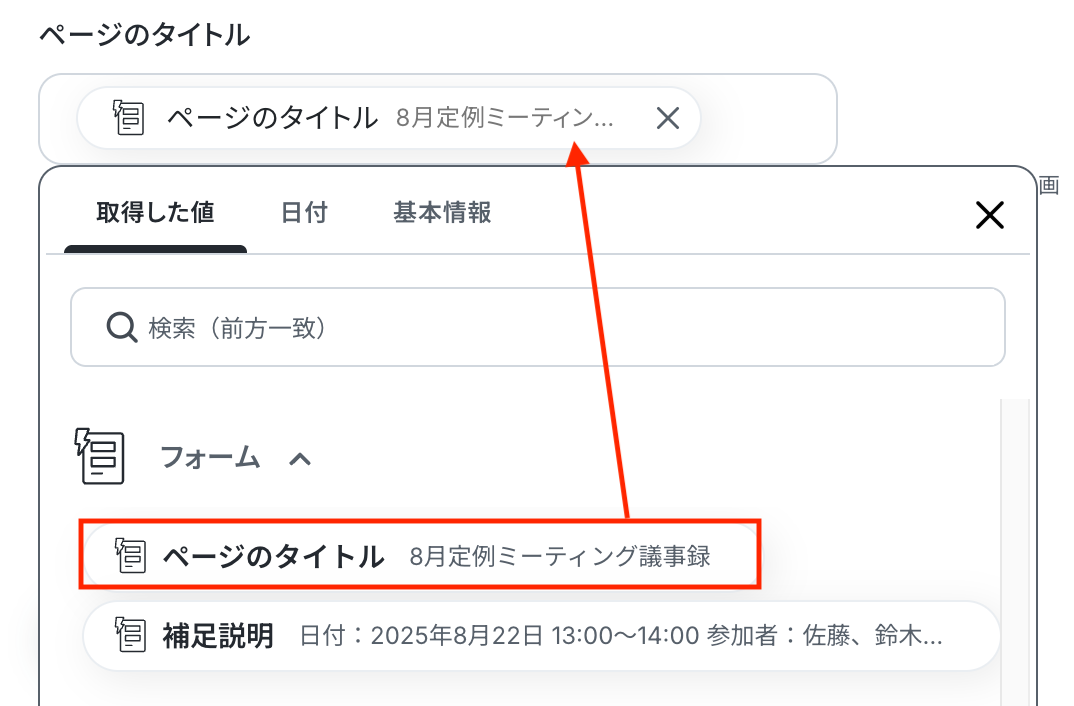The height and width of the screenshot is (706, 1074).
Task: Open the 日付 tab
Action: pos(304,212)
